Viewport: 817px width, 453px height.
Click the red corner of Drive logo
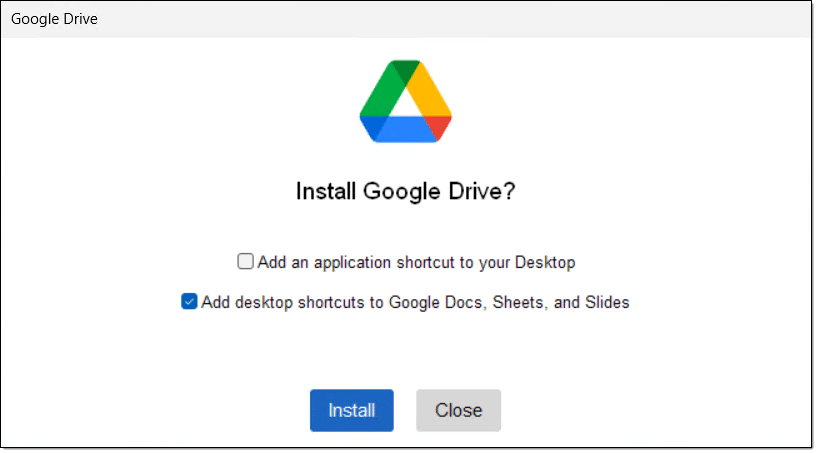[x=440, y=126]
